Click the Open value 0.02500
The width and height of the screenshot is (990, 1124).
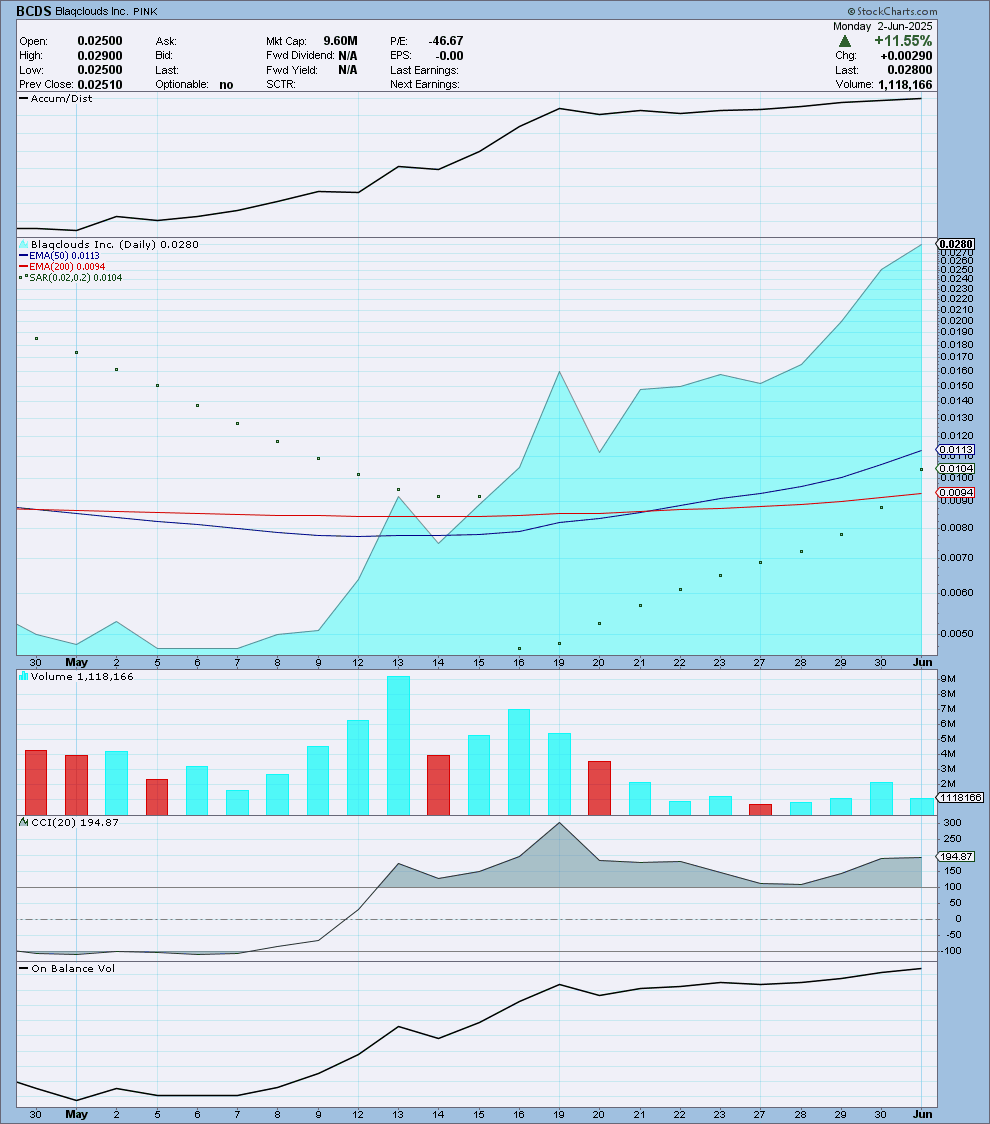click(100, 41)
